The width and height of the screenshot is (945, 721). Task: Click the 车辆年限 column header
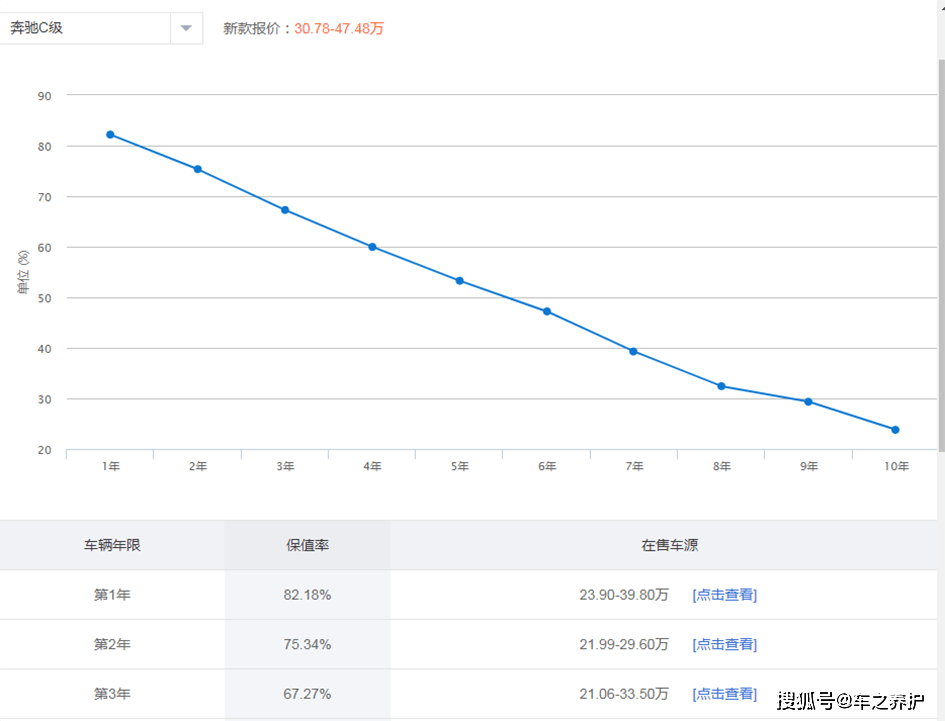112,546
